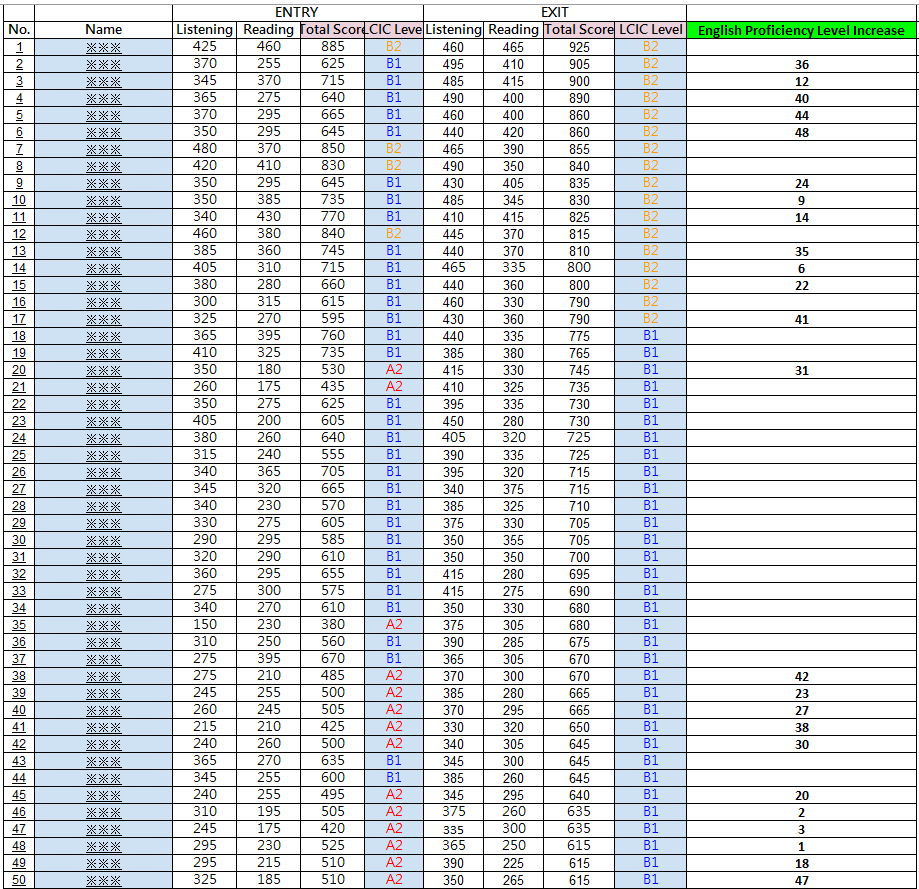This screenshot has height=889, width=919.
Task: Select the EXIT group header cell
Action: (554, 12)
